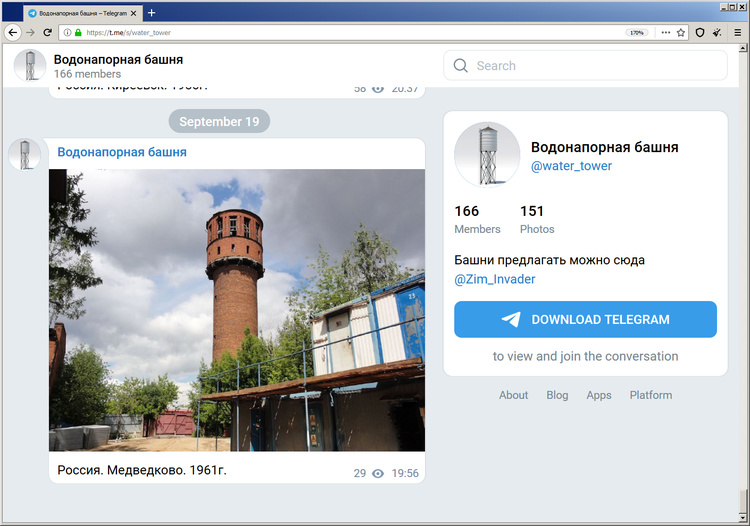Click the 170% zoom level indicator

click(x=637, y=33)
